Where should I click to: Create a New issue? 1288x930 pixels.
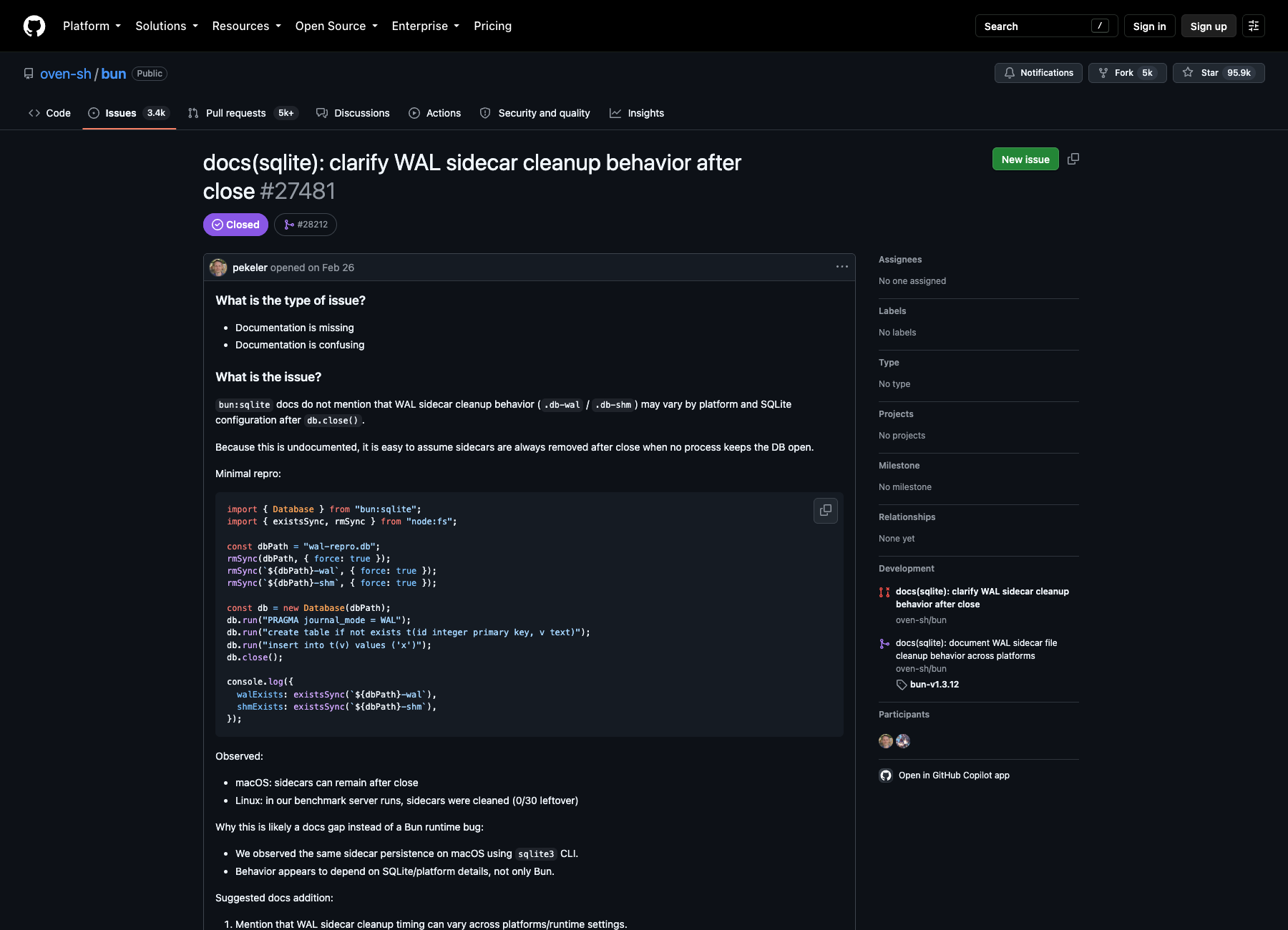point(1025,159)
